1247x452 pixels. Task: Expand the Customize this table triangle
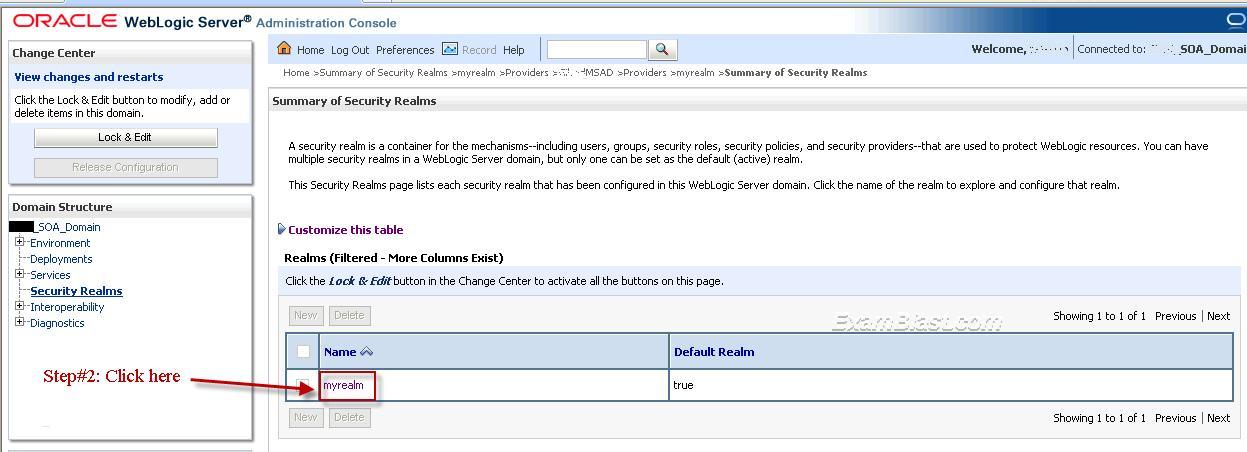pyautogui.click(x=281, y=229)
